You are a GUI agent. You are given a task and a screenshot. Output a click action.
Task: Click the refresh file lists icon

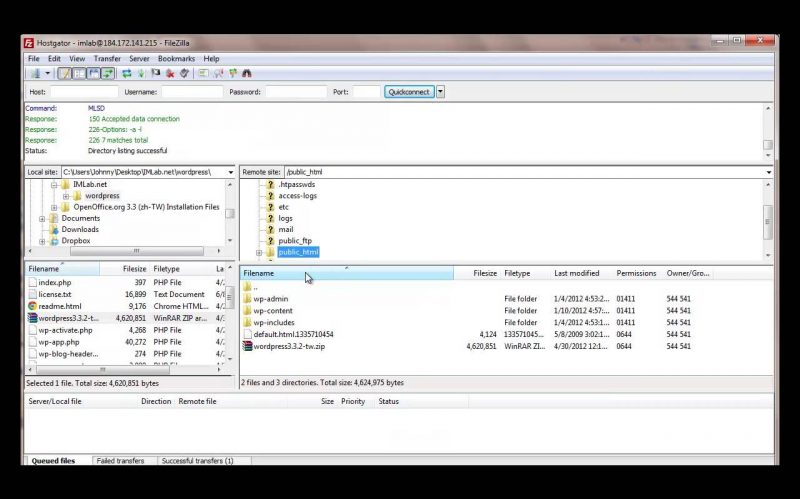(127, 74)
